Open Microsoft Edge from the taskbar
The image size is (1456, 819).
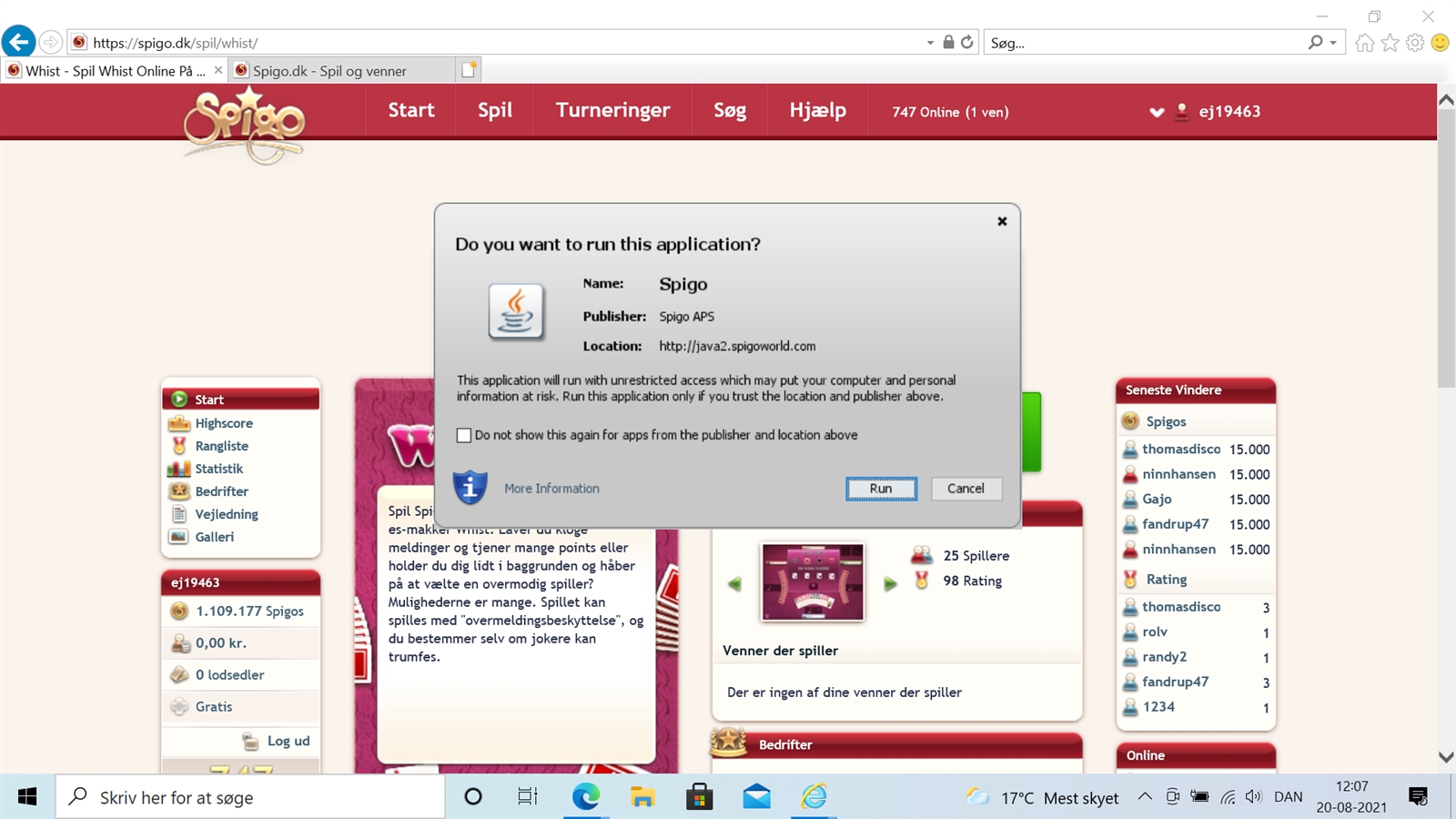pyautogui.click(x=585, y=797)
